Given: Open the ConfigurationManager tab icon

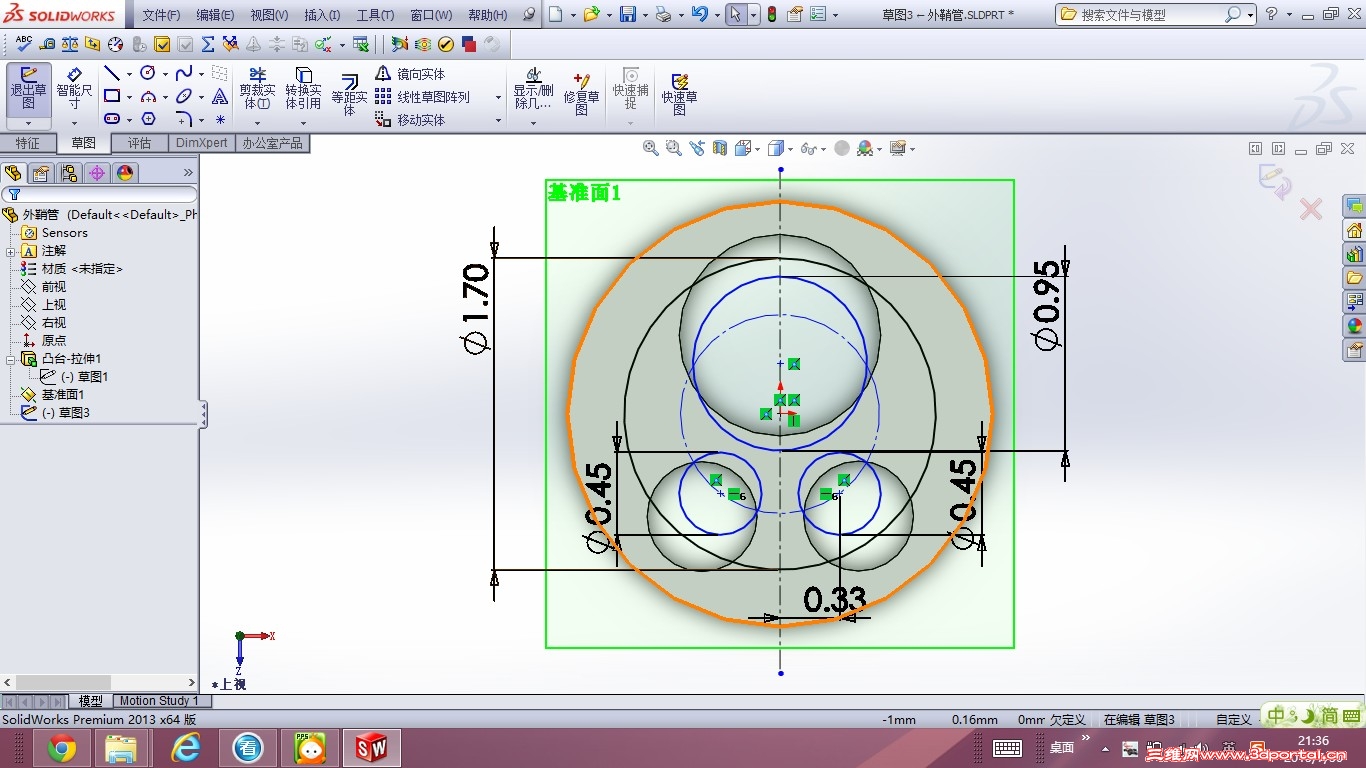Looking at the screenshot, I should pos(69,173).
